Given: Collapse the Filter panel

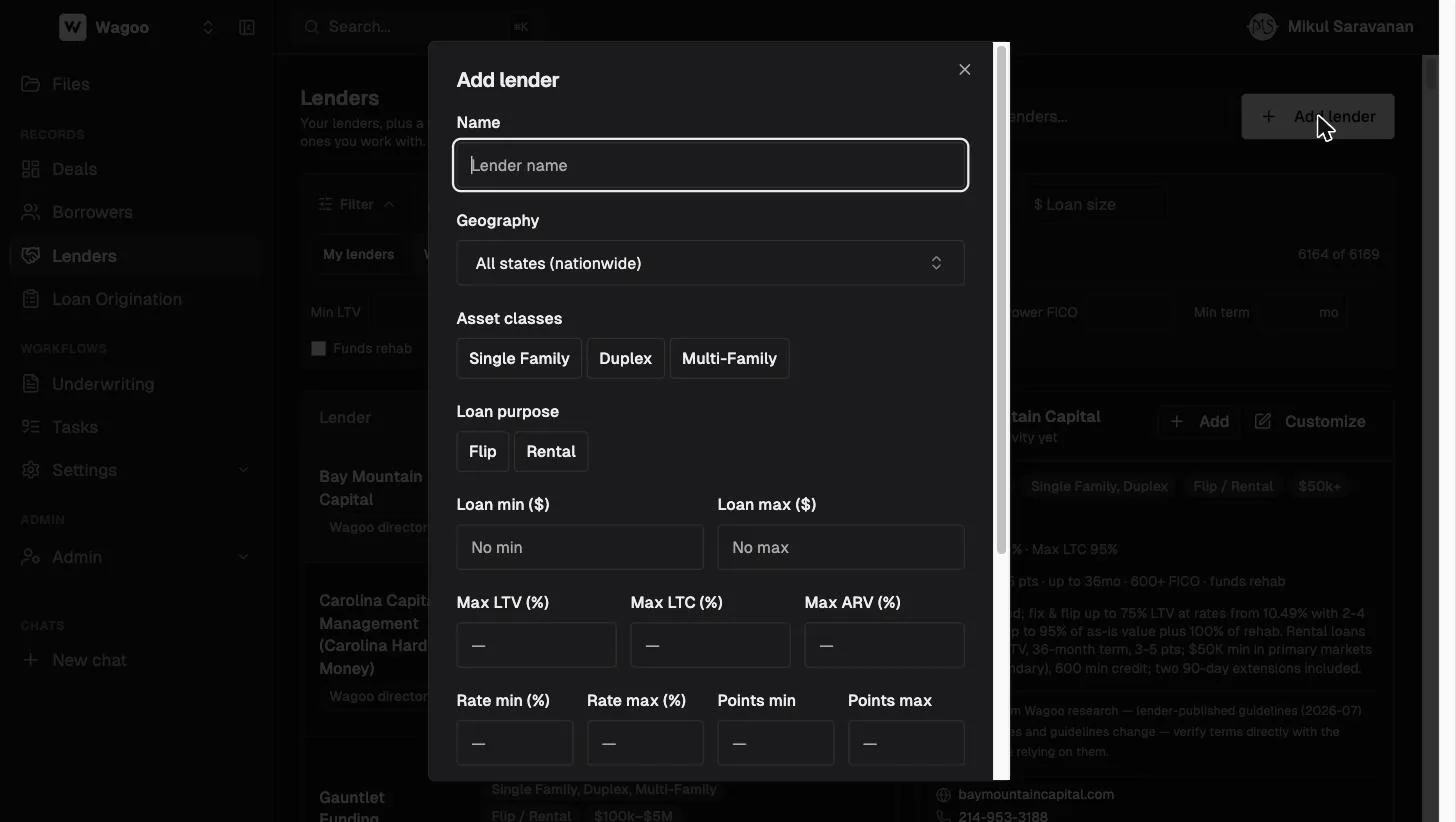Looking at the screenshot, I should (356, 204).
